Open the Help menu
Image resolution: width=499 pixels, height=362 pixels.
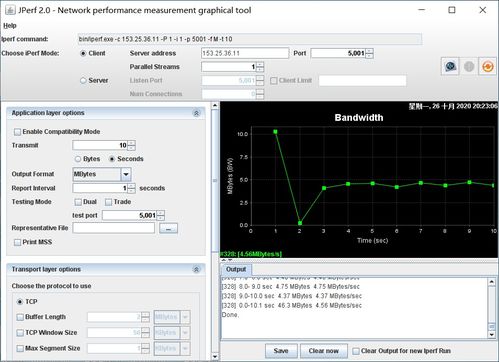[10, 26]
